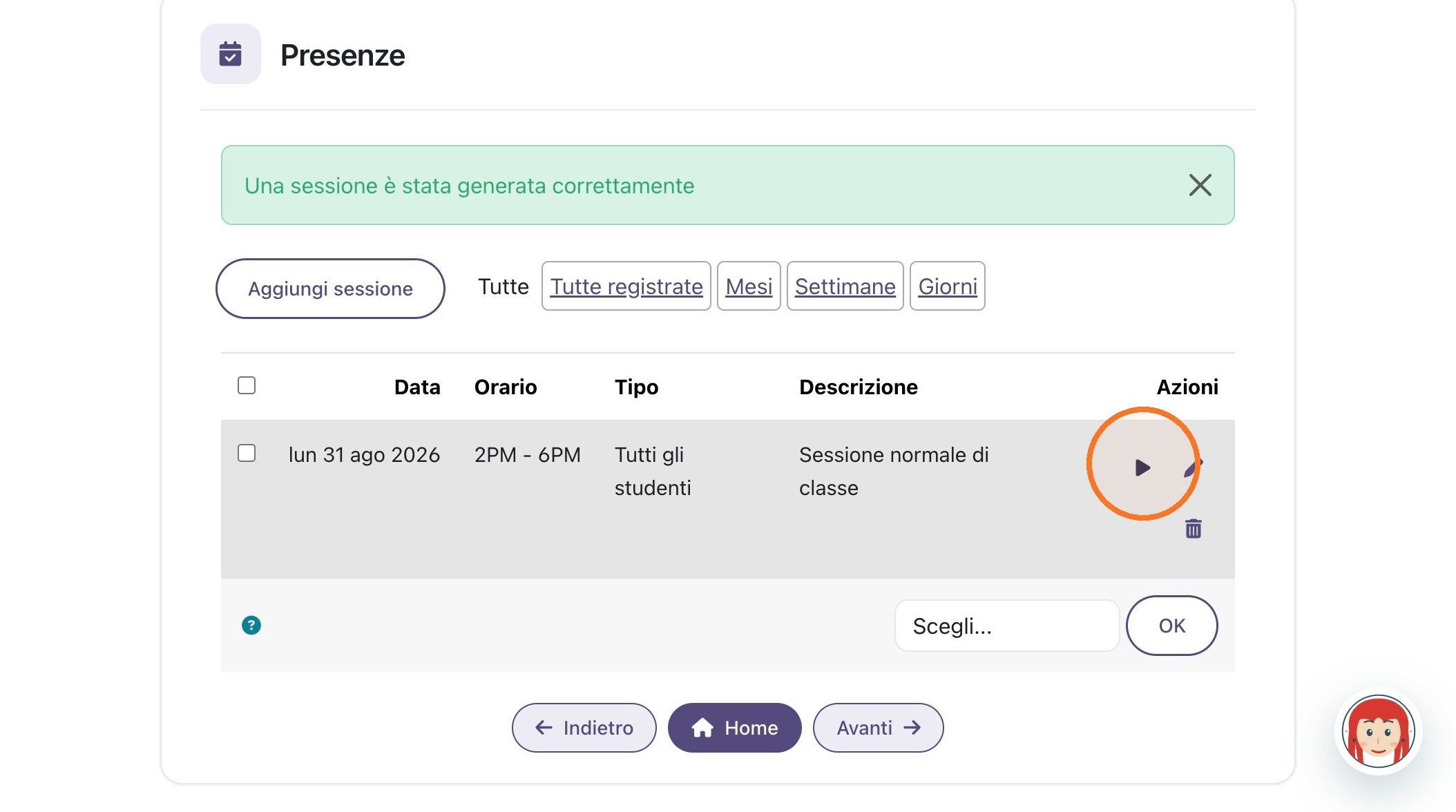Image resolution: width=1456 pixels, height=812 pixels.
Task: Click the take attendance play icon
Action: [x=1142, y=467]
